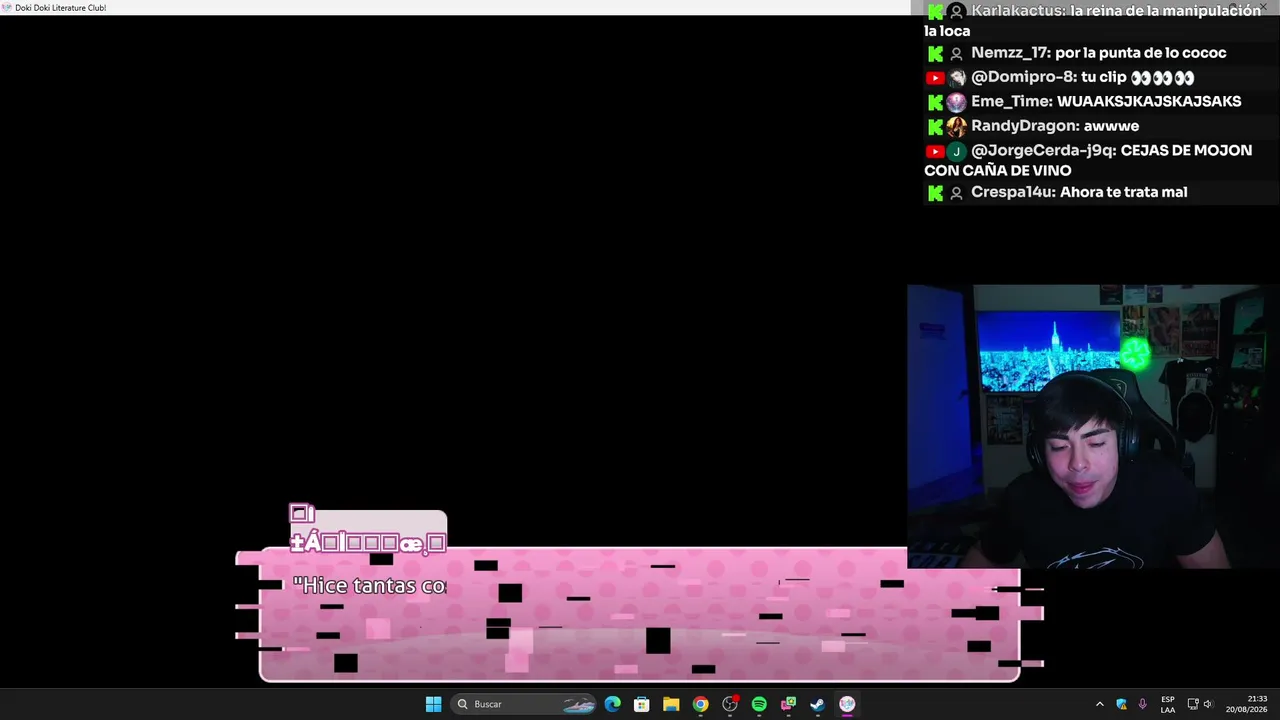Click @JorgeCerda-j9q's green J avatar
The image size is (1280, 720).
(957, 152)
